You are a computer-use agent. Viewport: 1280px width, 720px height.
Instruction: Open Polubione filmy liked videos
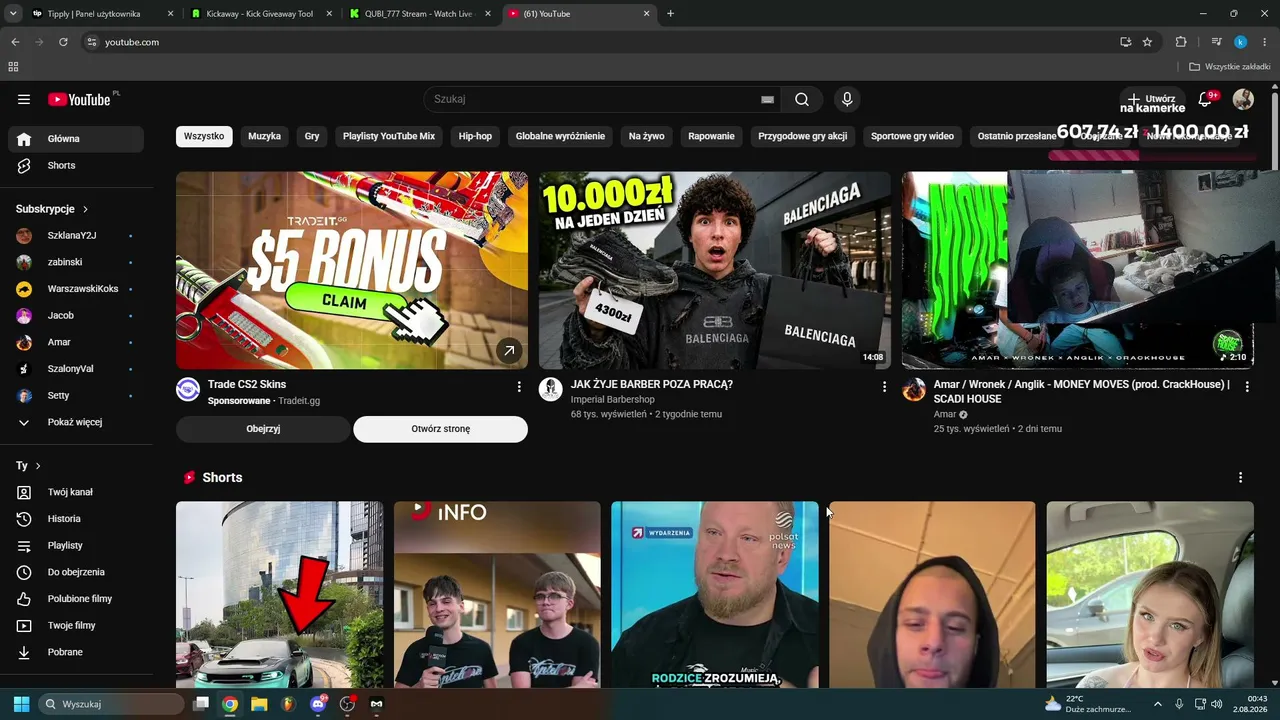click(x=76, y=599)
